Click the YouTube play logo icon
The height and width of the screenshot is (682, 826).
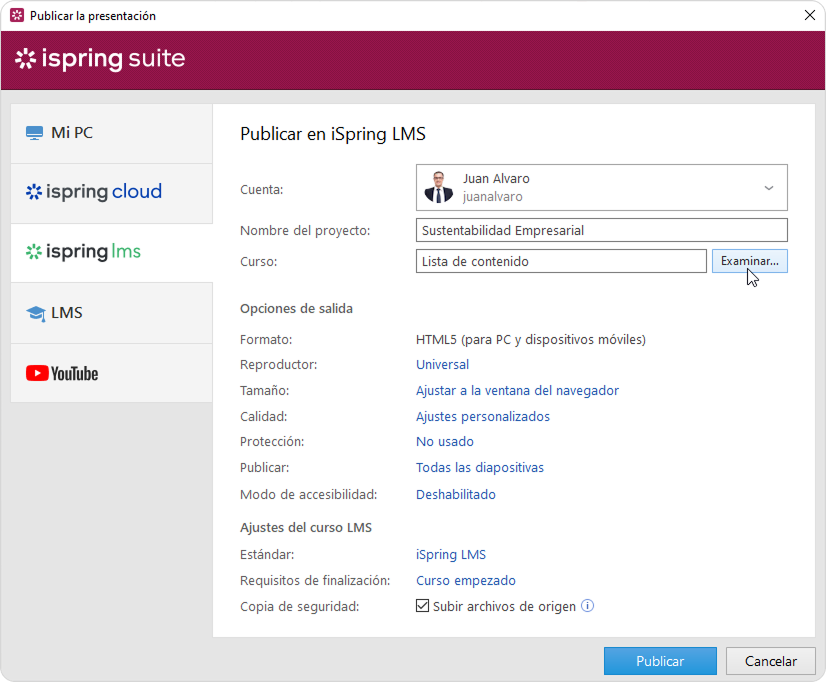(x=38, y=374)
